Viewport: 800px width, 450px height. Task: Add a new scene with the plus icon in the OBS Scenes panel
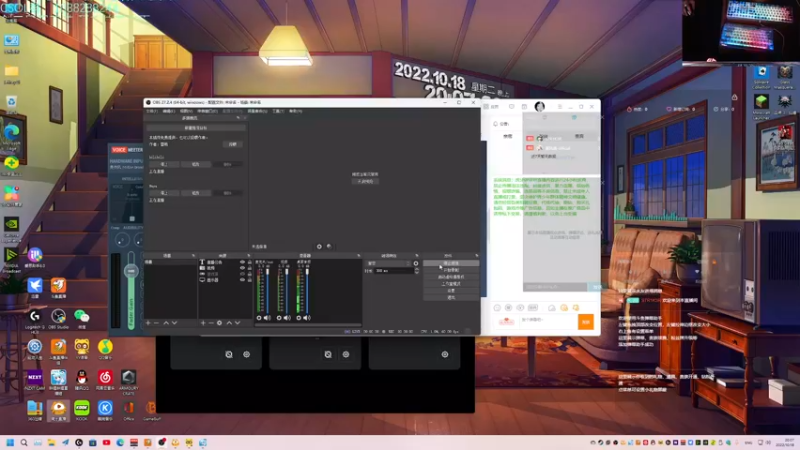click(x=148, y=323)
